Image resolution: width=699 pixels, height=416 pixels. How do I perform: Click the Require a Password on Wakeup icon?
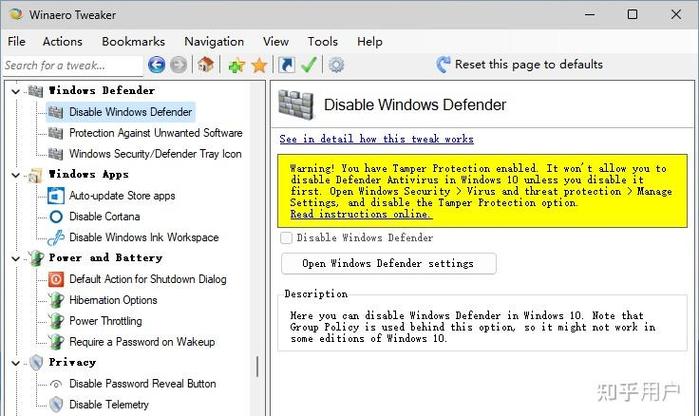(56, 342)
